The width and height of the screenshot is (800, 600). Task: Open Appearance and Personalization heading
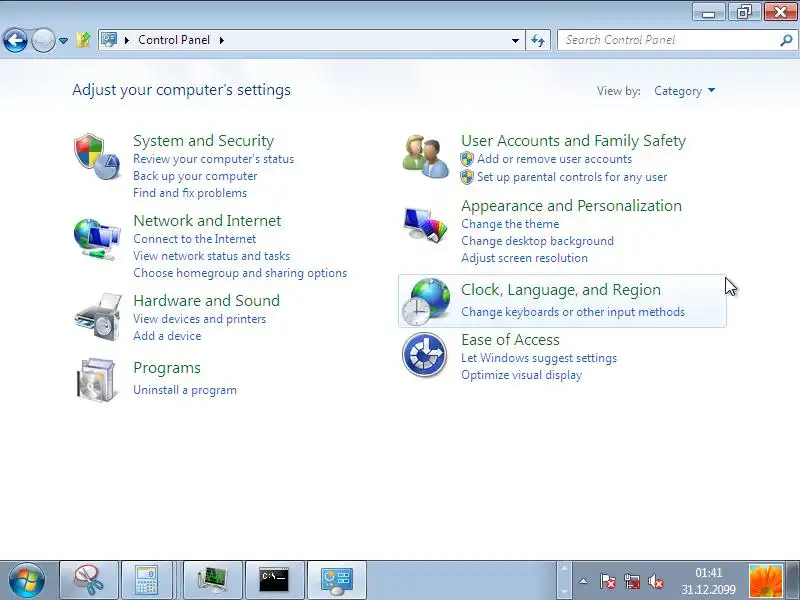[571, 205]
